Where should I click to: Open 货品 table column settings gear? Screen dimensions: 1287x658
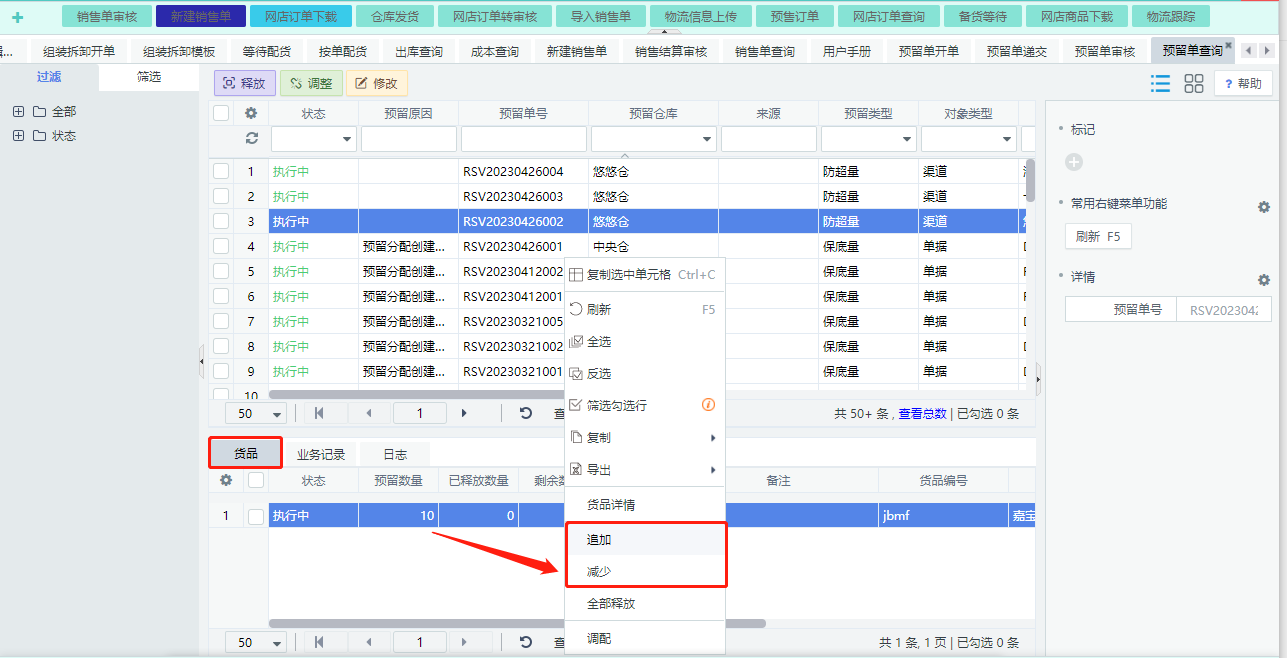[226, 480]
